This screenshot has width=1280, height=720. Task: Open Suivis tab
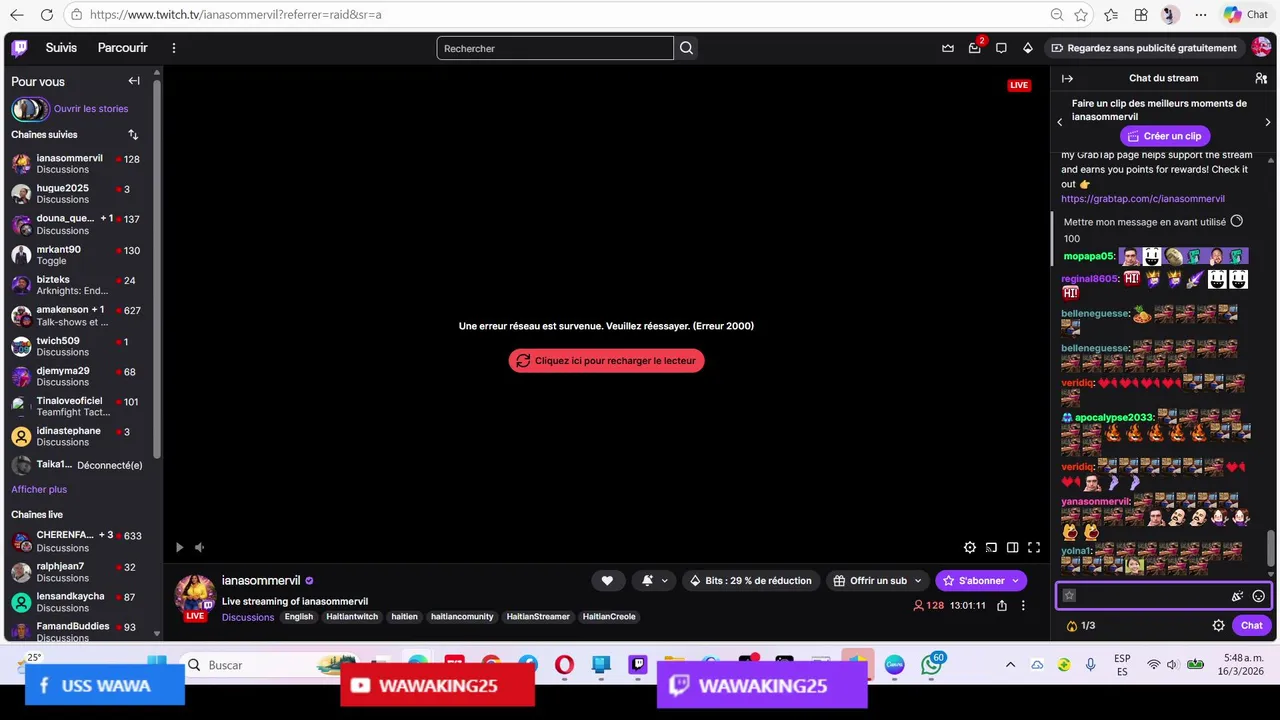[x=61, y=48]
